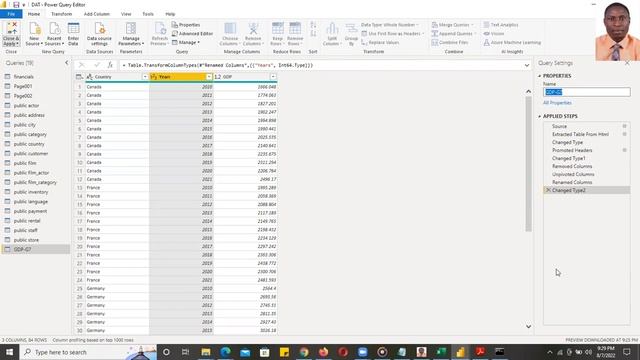Switch to the Transform ribbon tab
Image resolution: width=640 pixels, height=360 pixels.
point(62,14)
